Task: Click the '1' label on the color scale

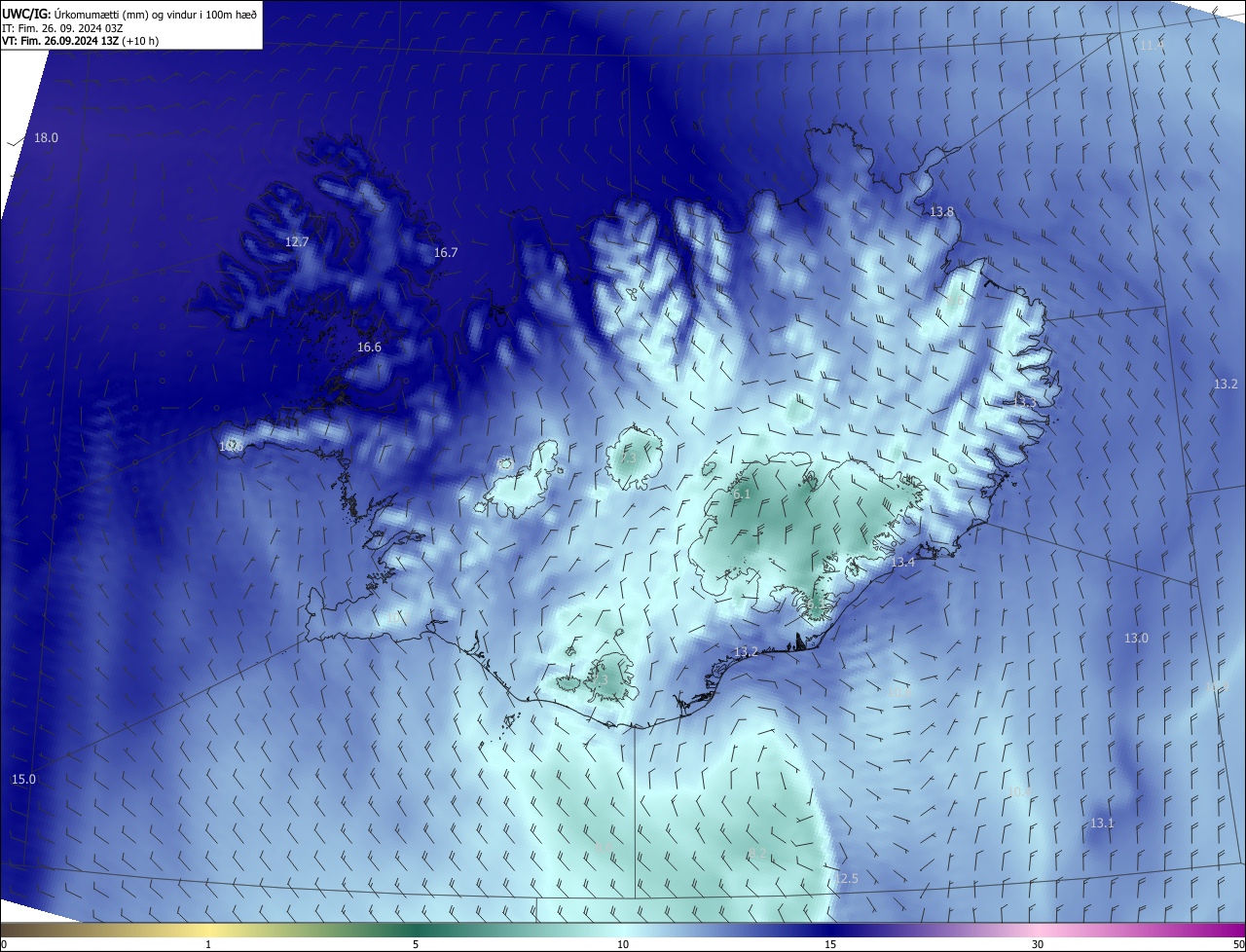Action: click(208, 944)
